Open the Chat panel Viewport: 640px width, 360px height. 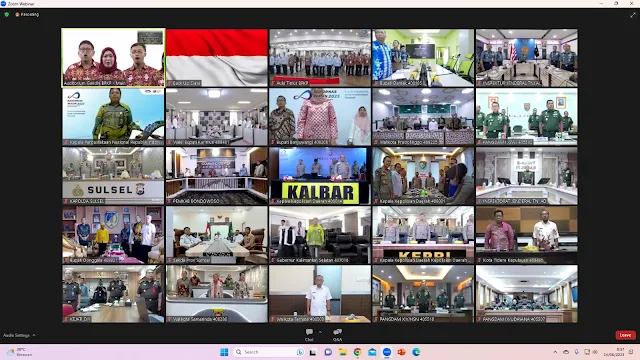(x=309, y=335)
